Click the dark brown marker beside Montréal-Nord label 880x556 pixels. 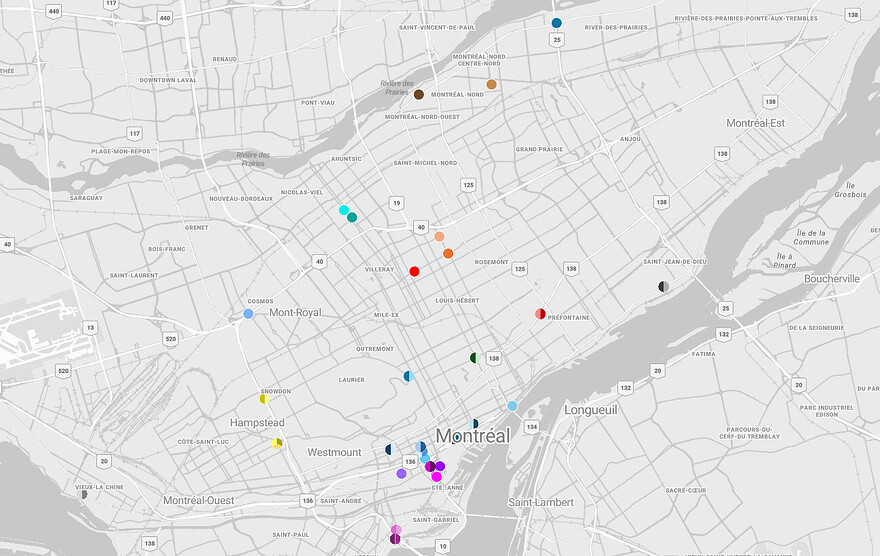419,94
